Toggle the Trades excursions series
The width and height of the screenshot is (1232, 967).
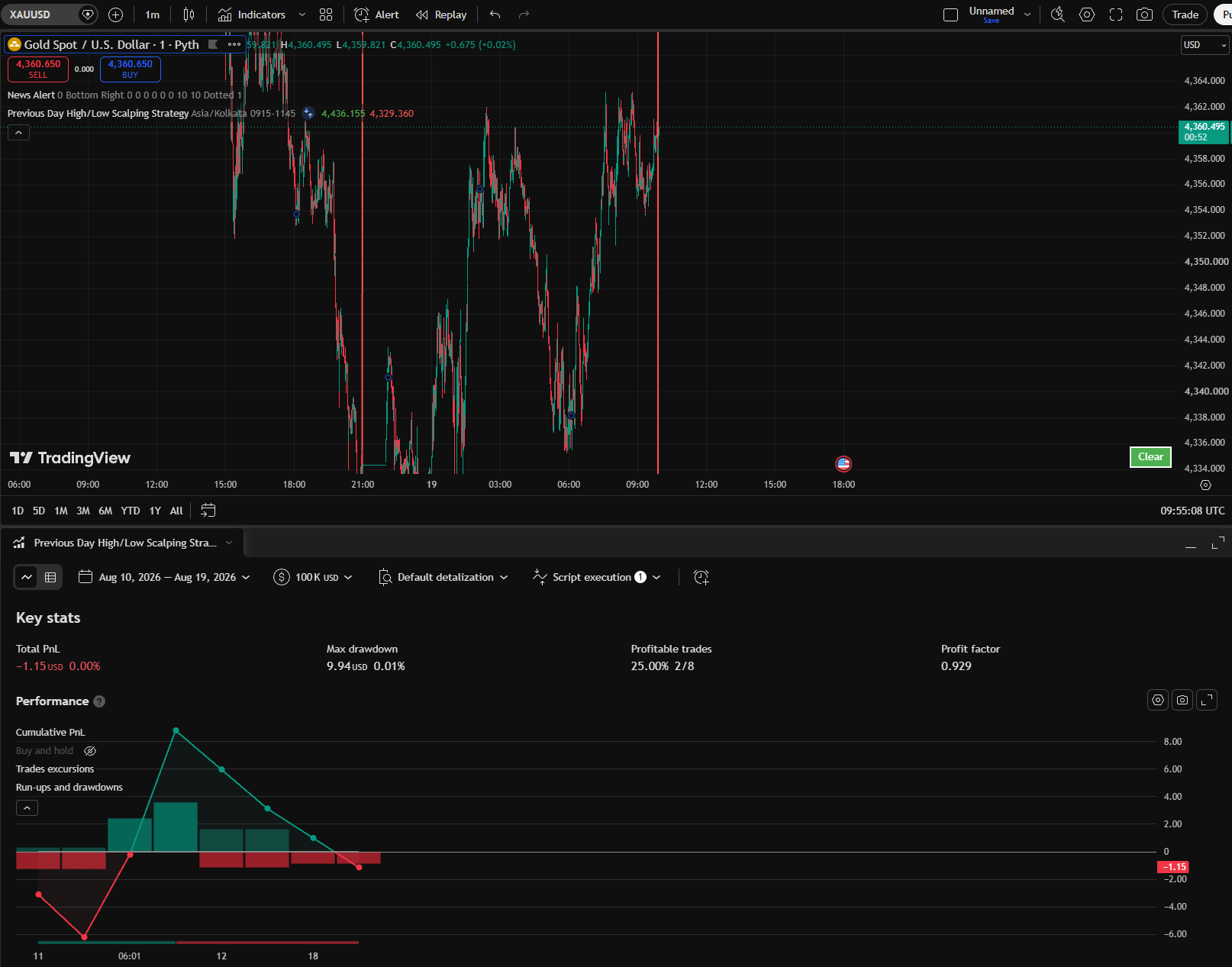[x=55, y=769]
